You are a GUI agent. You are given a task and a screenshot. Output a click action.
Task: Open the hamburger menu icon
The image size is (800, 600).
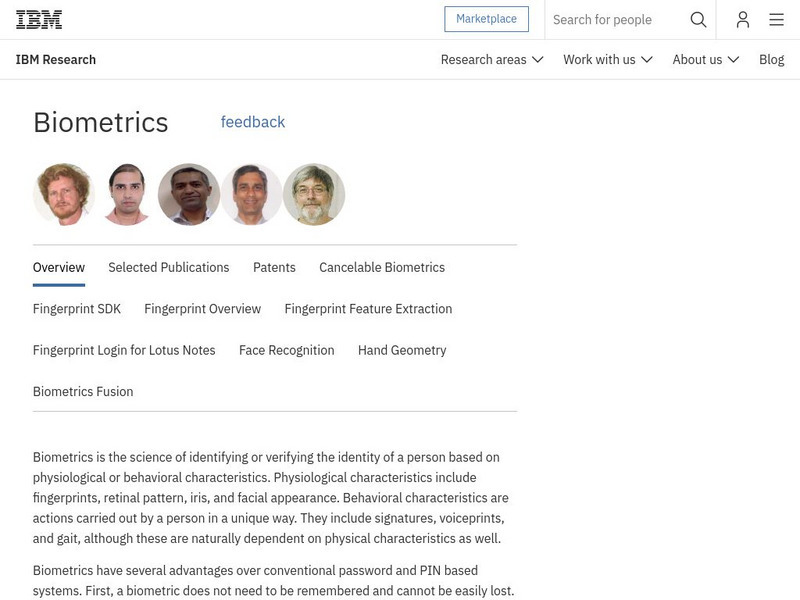point(776,20)
